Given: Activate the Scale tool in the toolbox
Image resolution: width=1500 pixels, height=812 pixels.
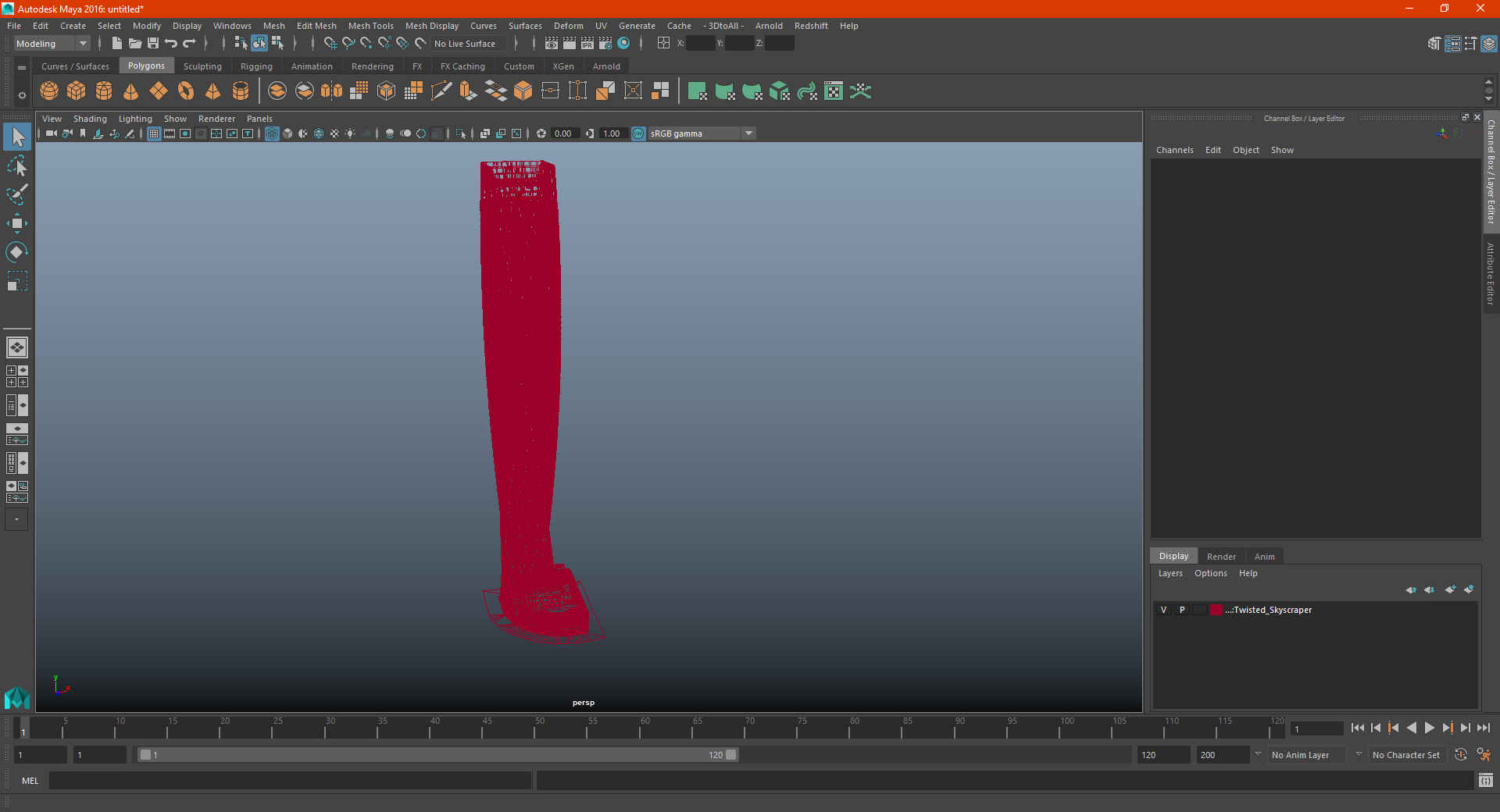Looking at the screenshot, I should point(17,280).
